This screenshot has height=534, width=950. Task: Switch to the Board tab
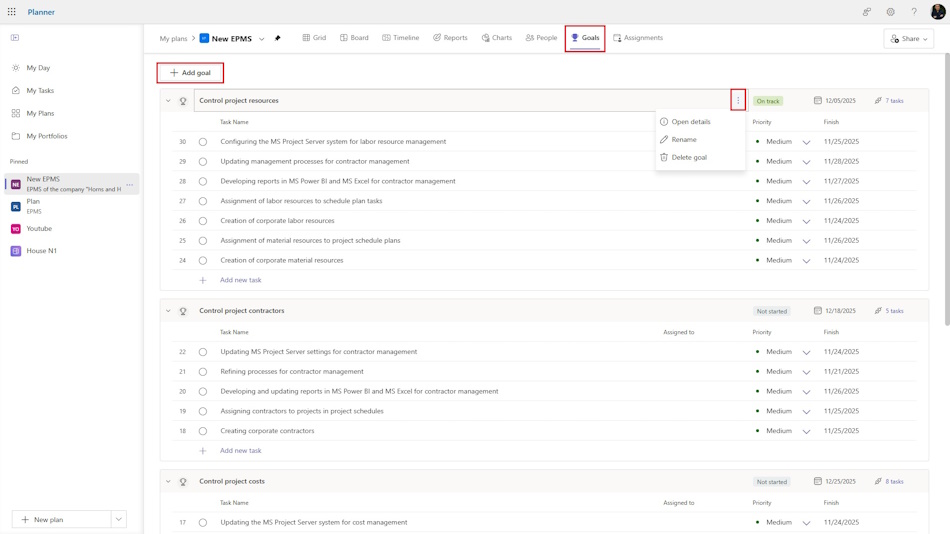coord(354,38)
